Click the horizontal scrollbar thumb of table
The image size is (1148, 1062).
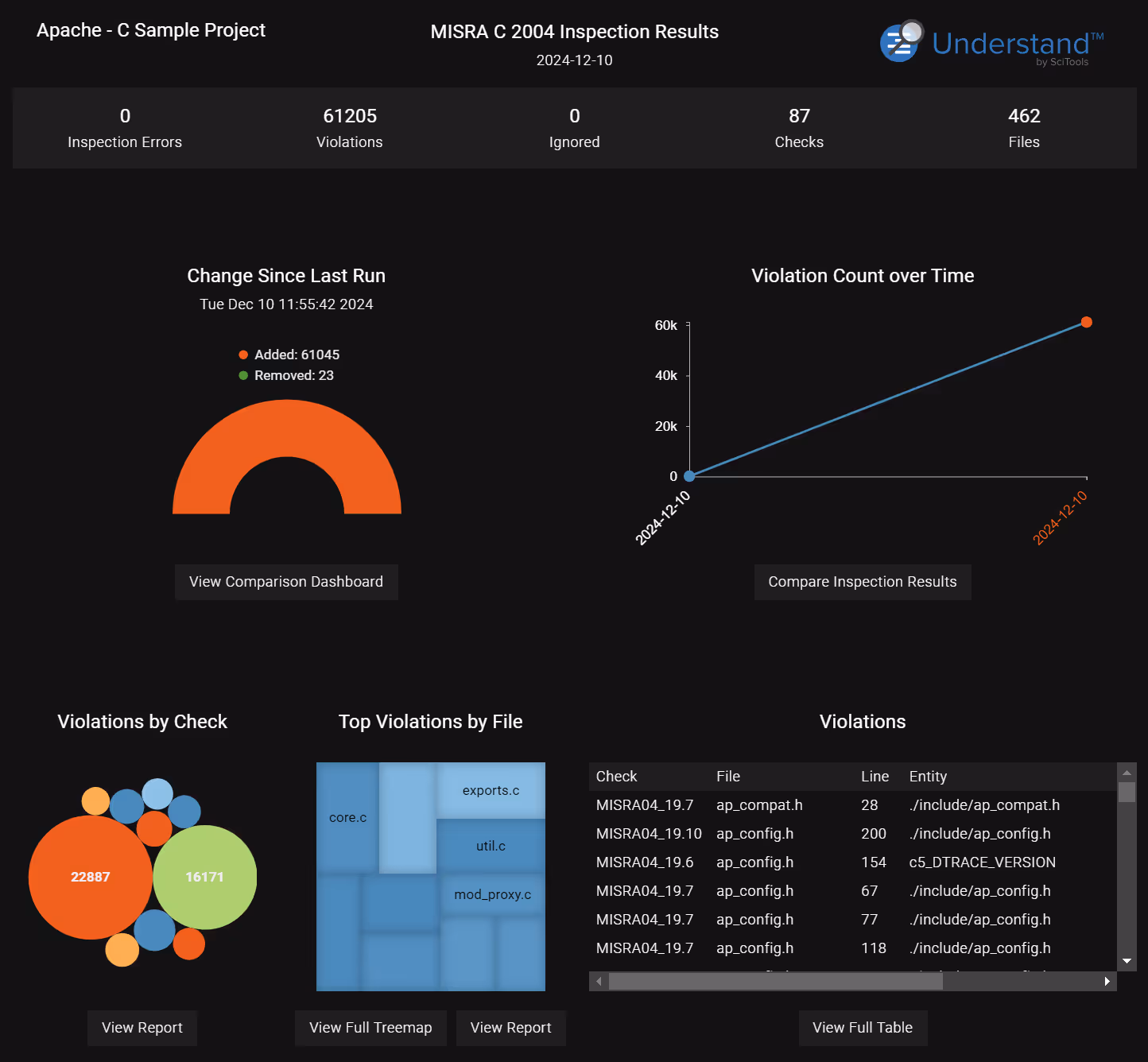776,981
